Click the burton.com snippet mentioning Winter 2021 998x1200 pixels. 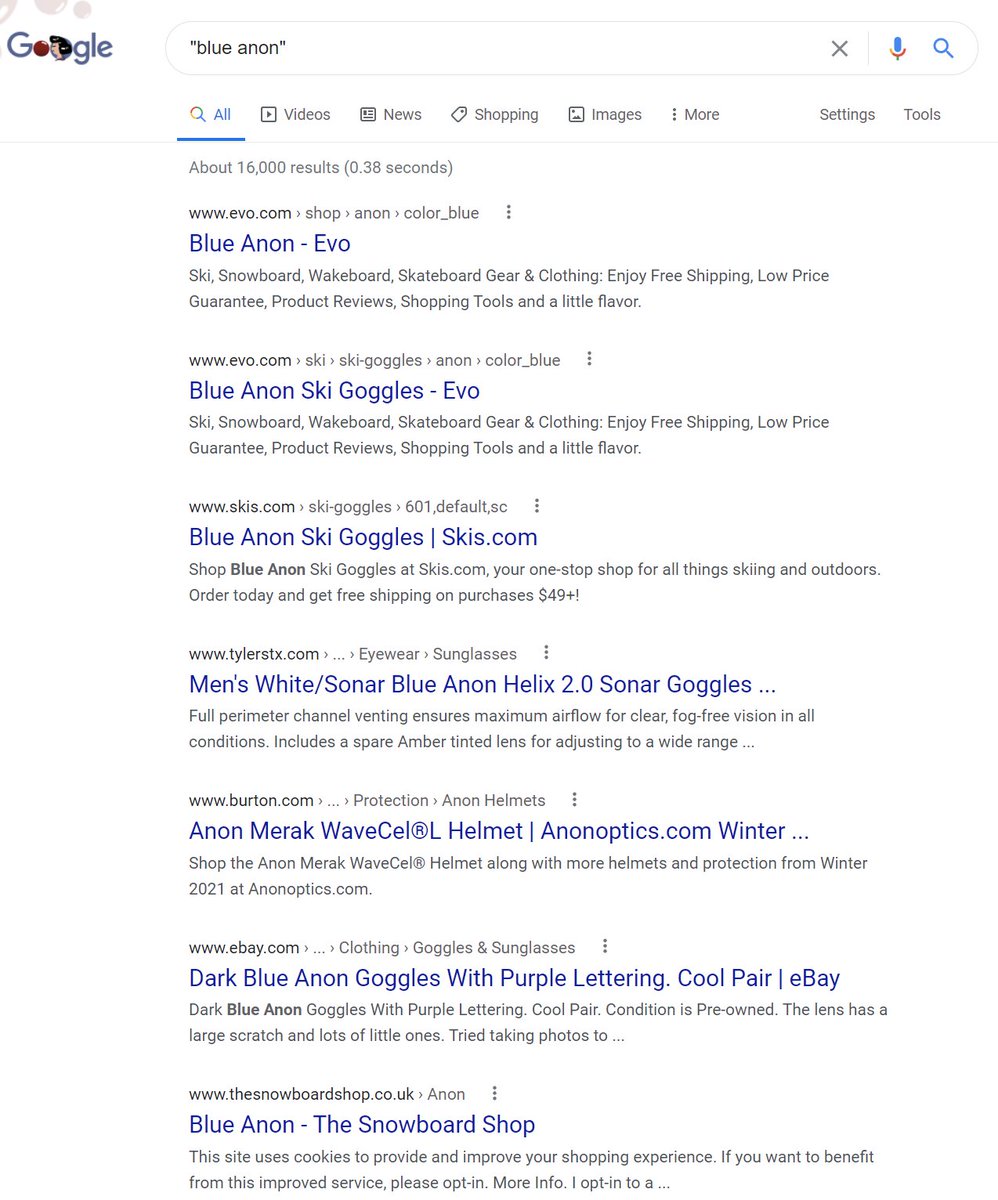click(528, 876)
